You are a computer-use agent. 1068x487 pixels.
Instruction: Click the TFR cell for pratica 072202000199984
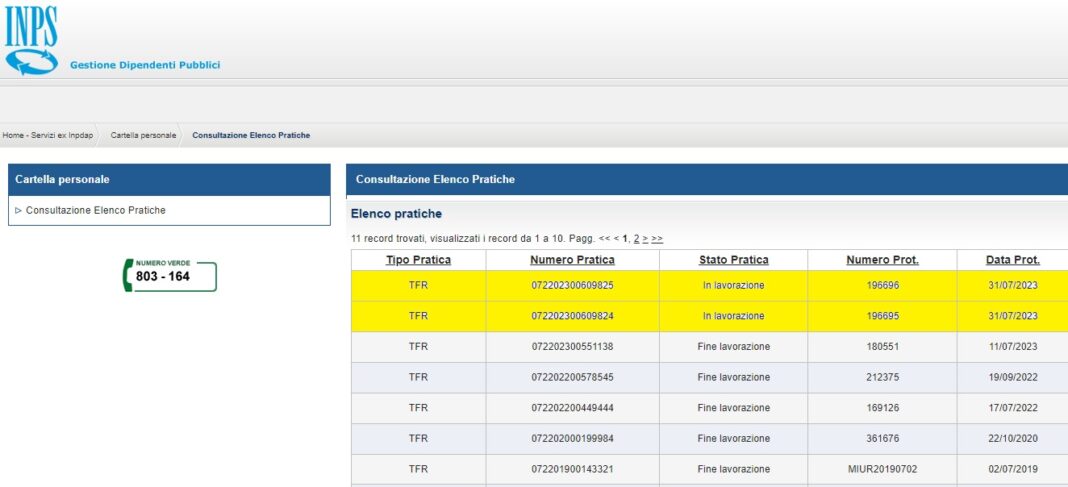tap(418, 439)
